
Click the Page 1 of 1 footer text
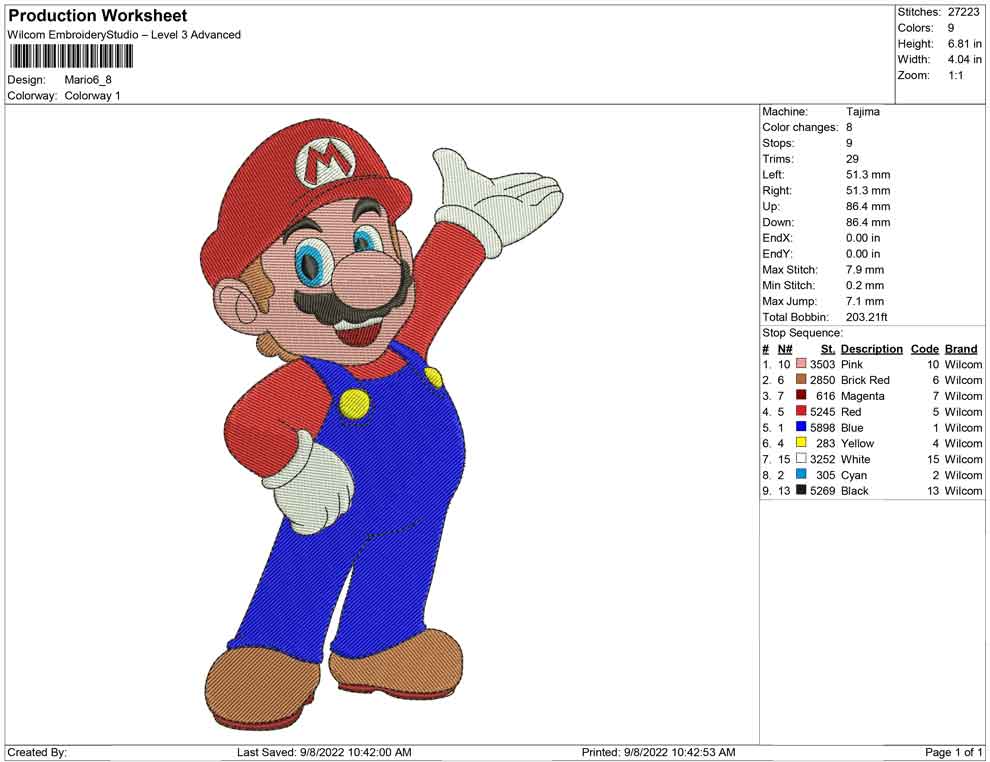click(x=954, y=752)
